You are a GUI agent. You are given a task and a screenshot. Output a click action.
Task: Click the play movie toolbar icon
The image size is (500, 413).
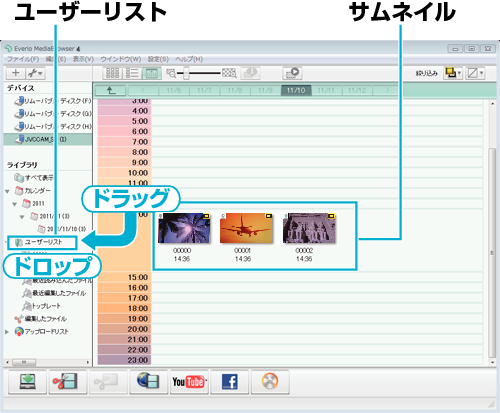coord(292,73)
